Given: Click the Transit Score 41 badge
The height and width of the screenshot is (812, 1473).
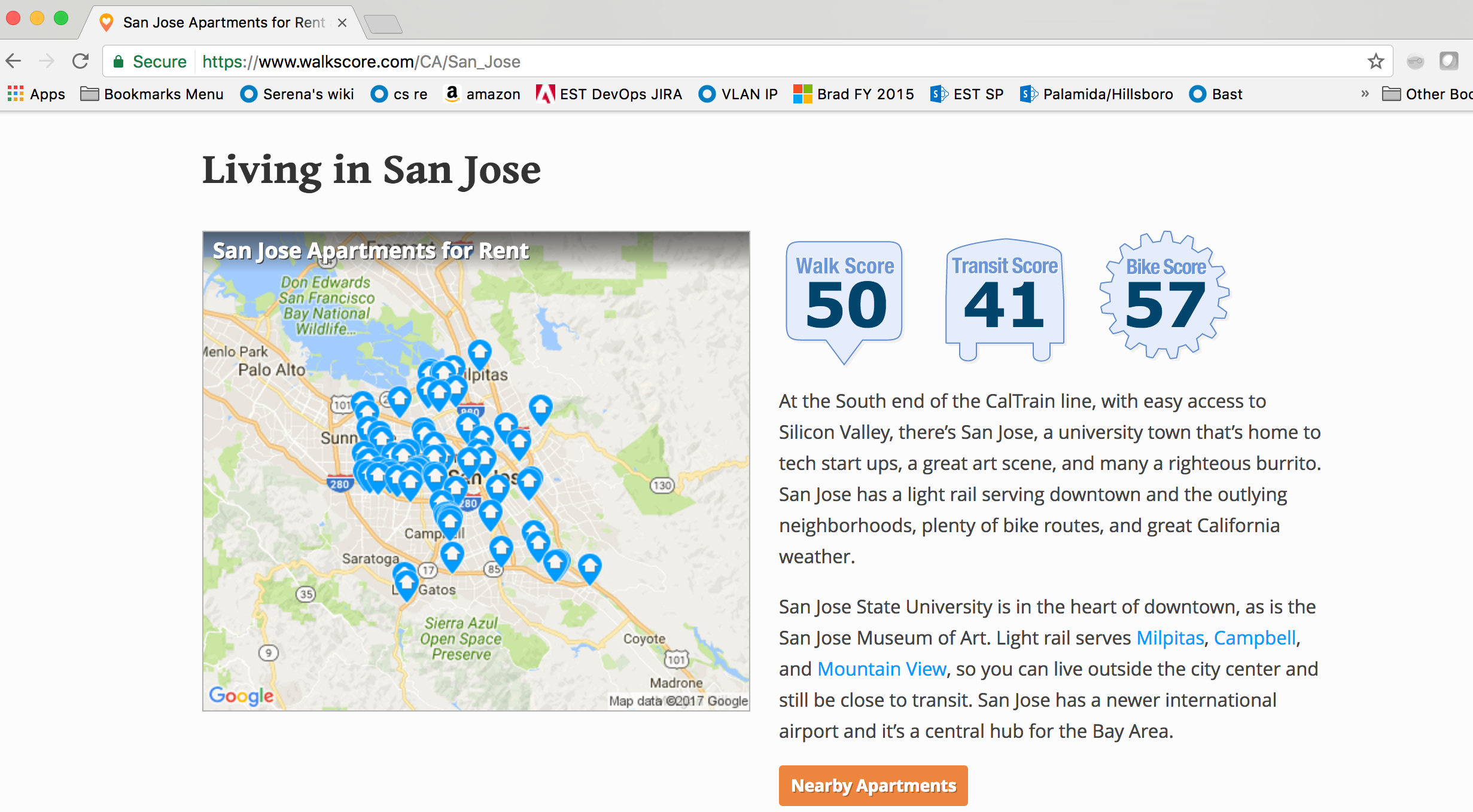Looking at the screenshot, I should pyautogui.click(x=1005, y=300).
